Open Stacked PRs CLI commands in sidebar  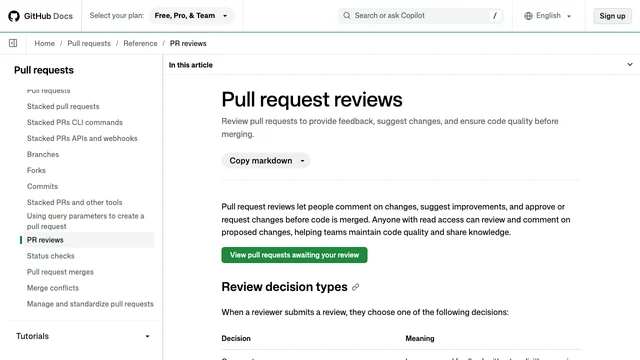(75, 122)
